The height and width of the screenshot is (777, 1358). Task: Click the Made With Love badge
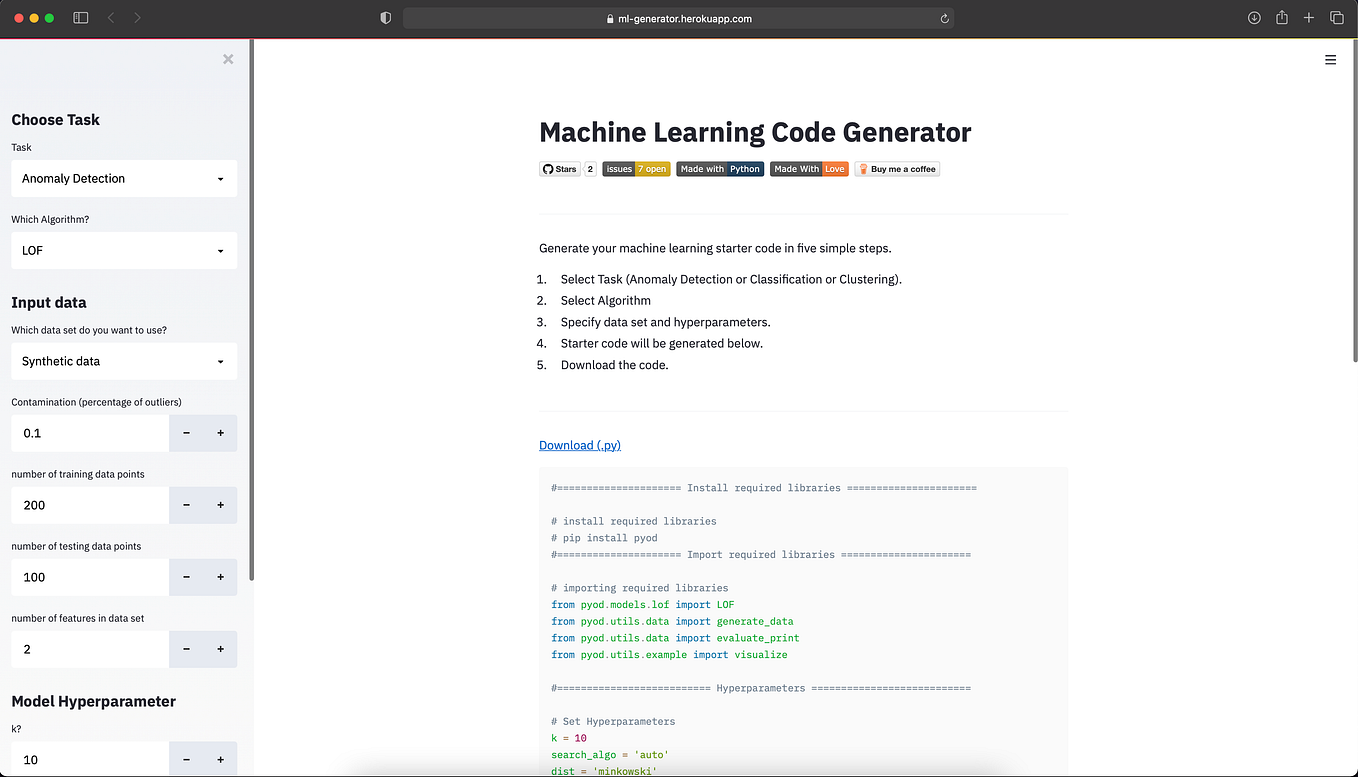point(808,168)
